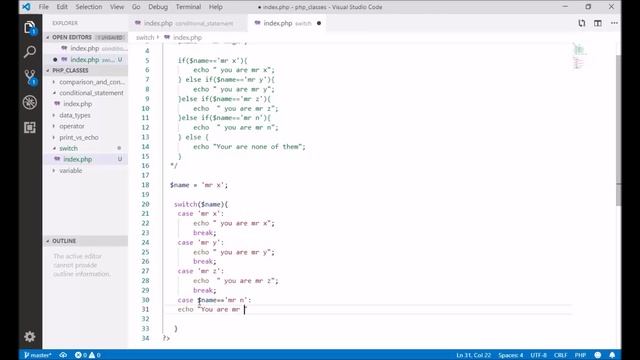Image resolution: width=640 pixels, height=360 pixels.
Task: Open the Help menu
Action: (216, 7)
